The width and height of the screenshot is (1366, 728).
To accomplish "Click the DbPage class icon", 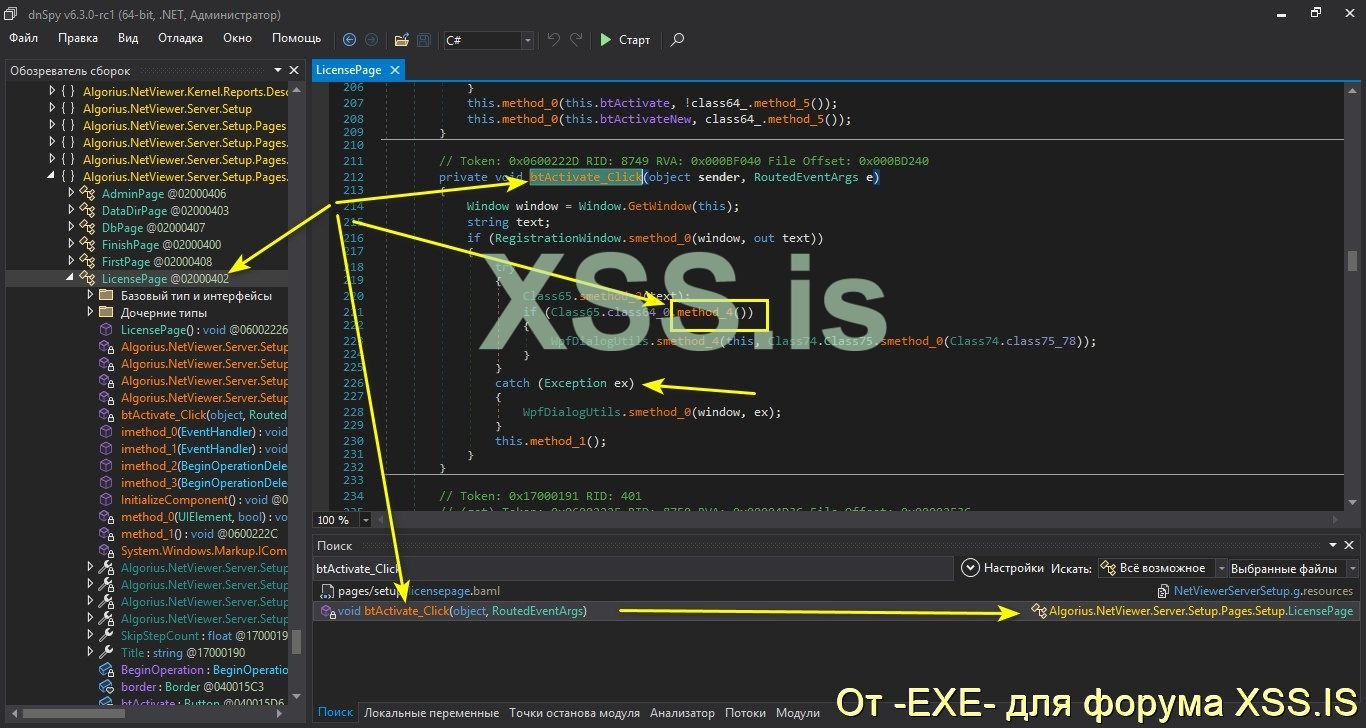I will coord(87,227).
